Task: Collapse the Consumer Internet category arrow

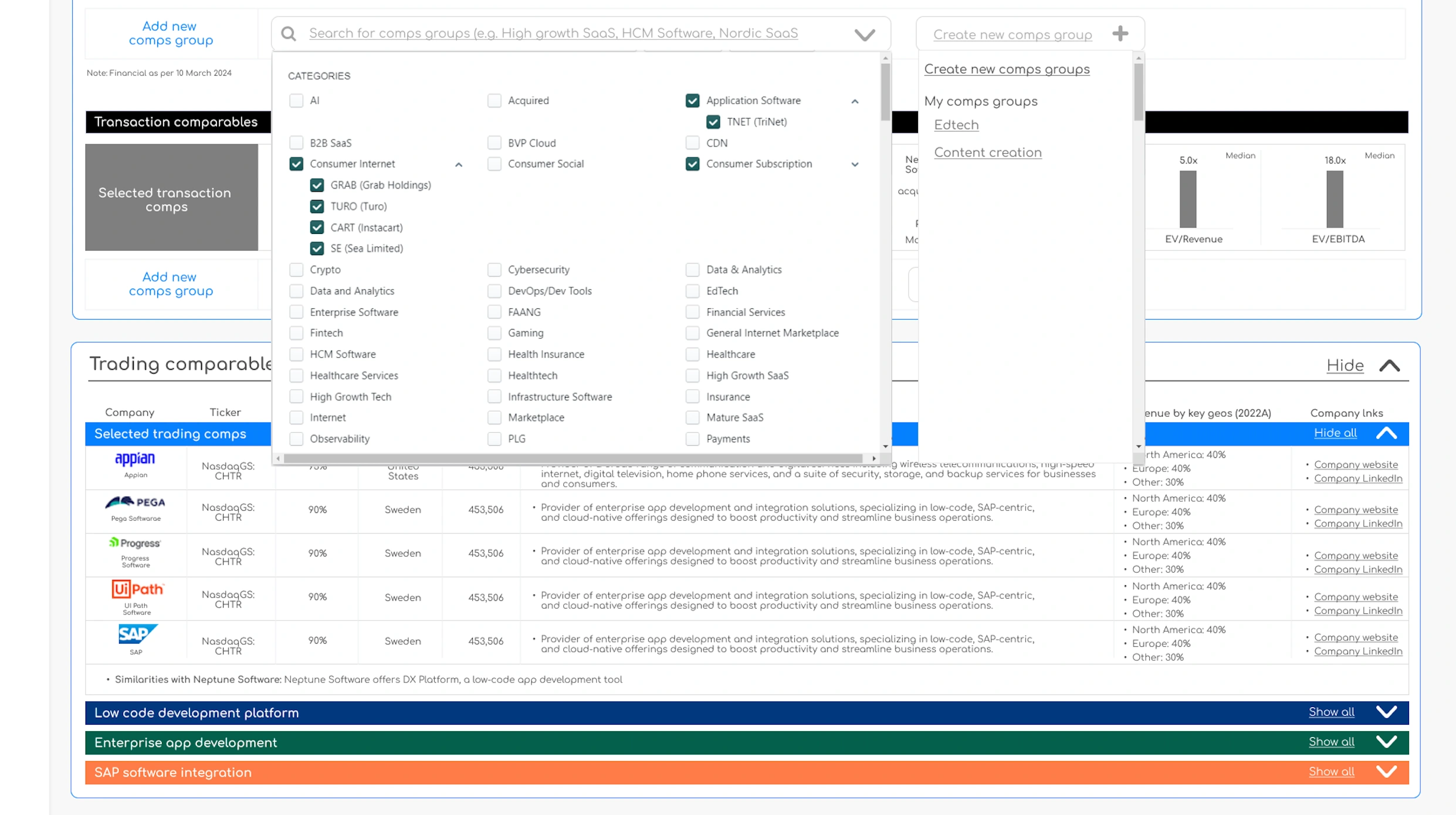Action: click(x=459, y=165)
